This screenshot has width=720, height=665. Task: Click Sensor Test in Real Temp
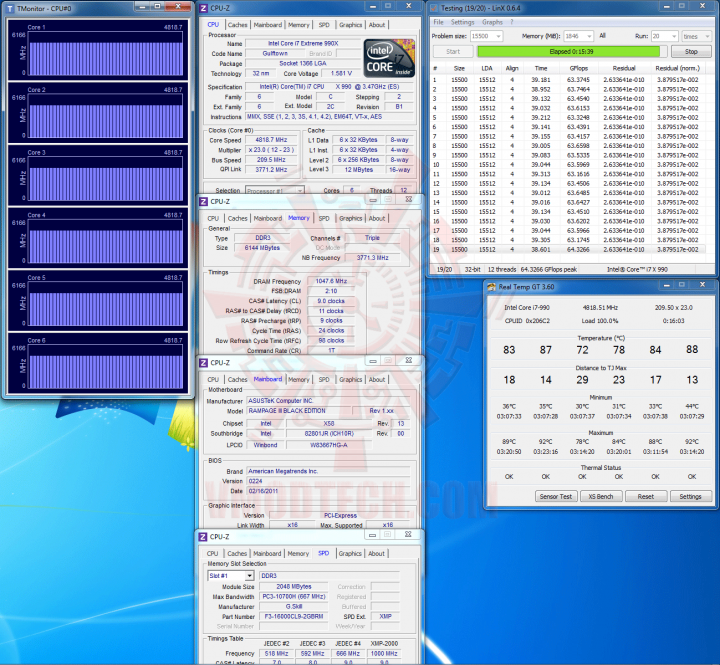coord(556,496)
